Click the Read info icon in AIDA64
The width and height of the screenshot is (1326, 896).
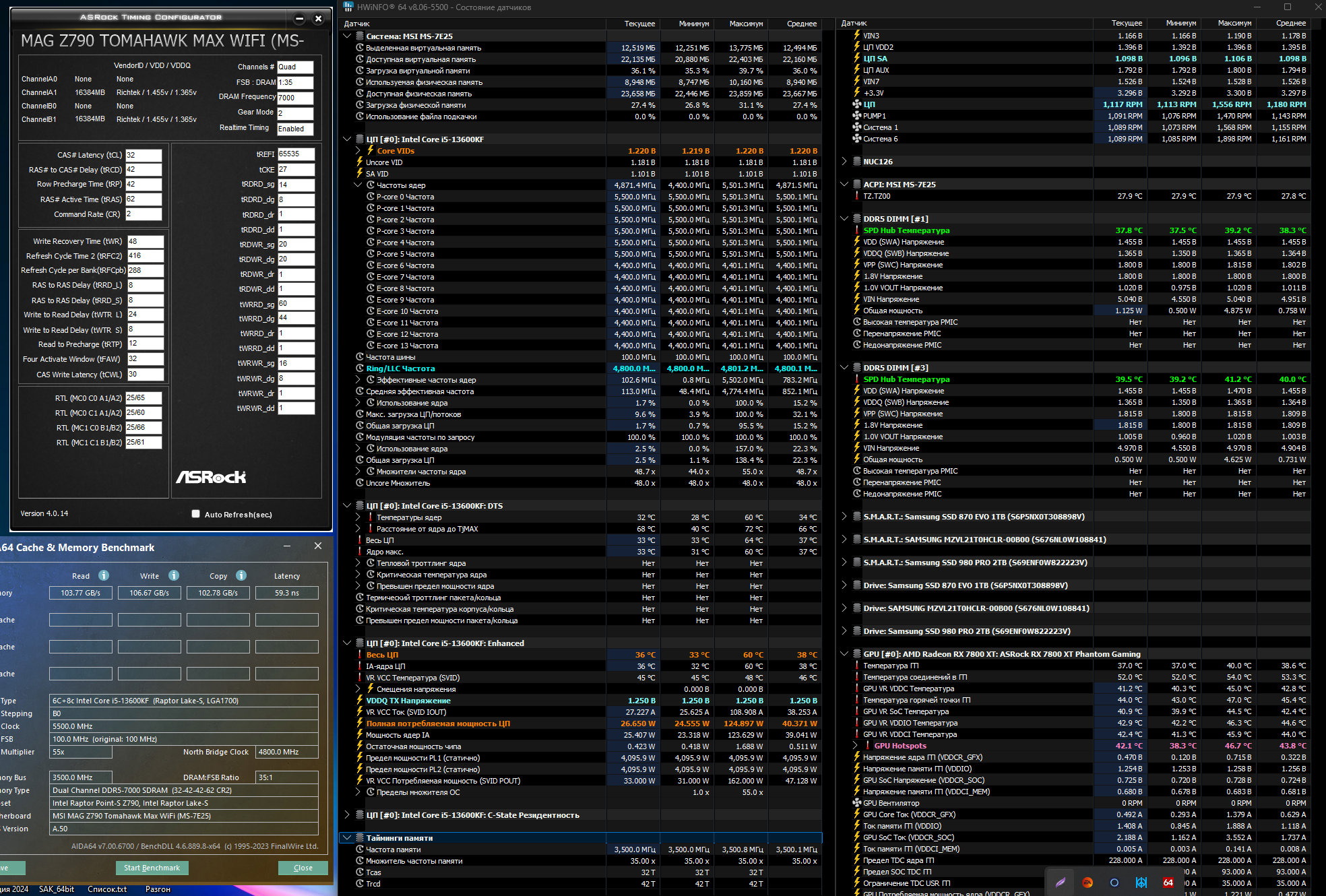pyautogui.click(x=104, y=575)
